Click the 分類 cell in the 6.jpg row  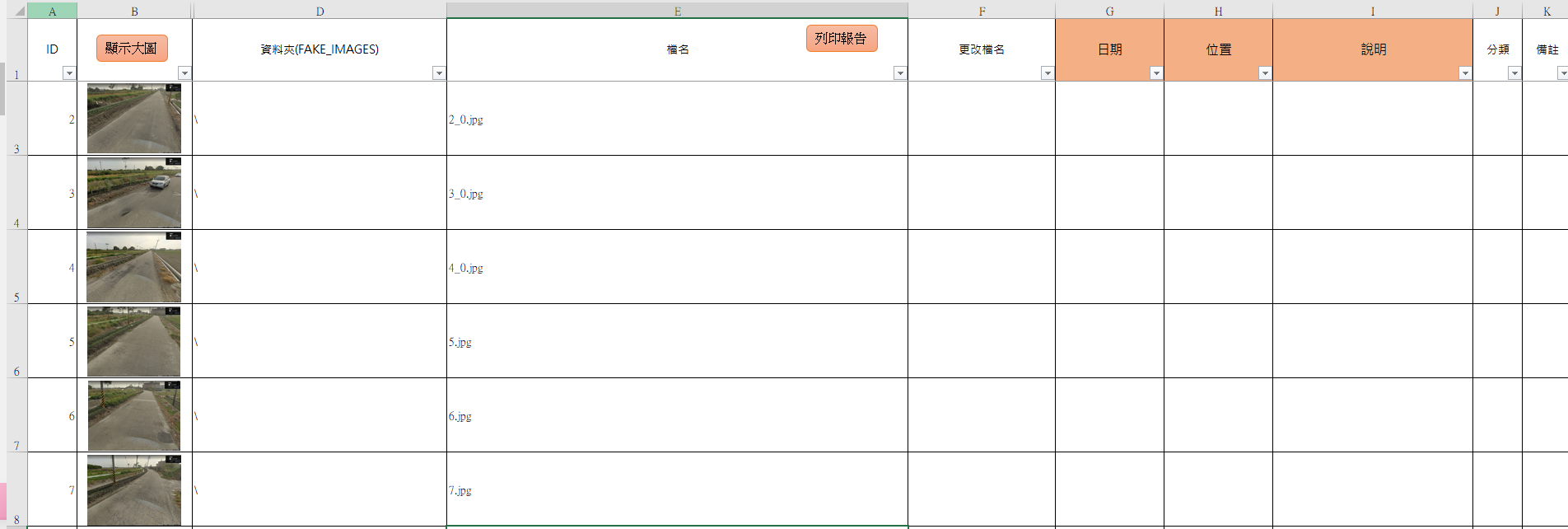pyautogui.click(x=1497, y=415)
